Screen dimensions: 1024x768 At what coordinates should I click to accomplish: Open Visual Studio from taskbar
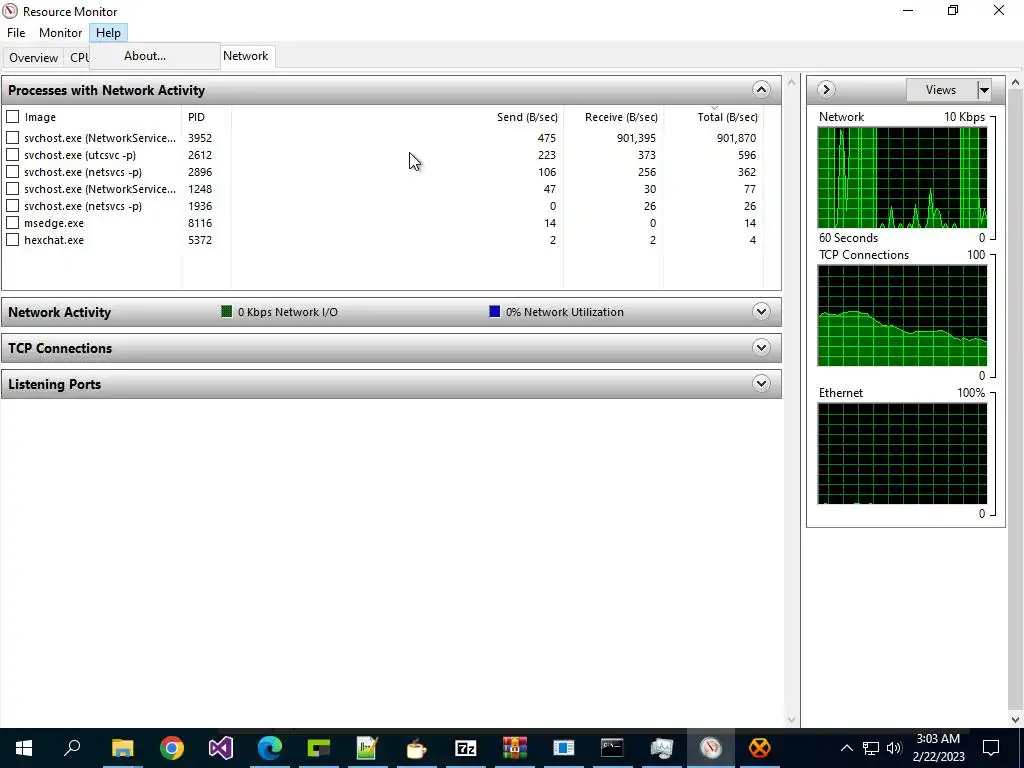pyautogui.click(x=221, y=748)
